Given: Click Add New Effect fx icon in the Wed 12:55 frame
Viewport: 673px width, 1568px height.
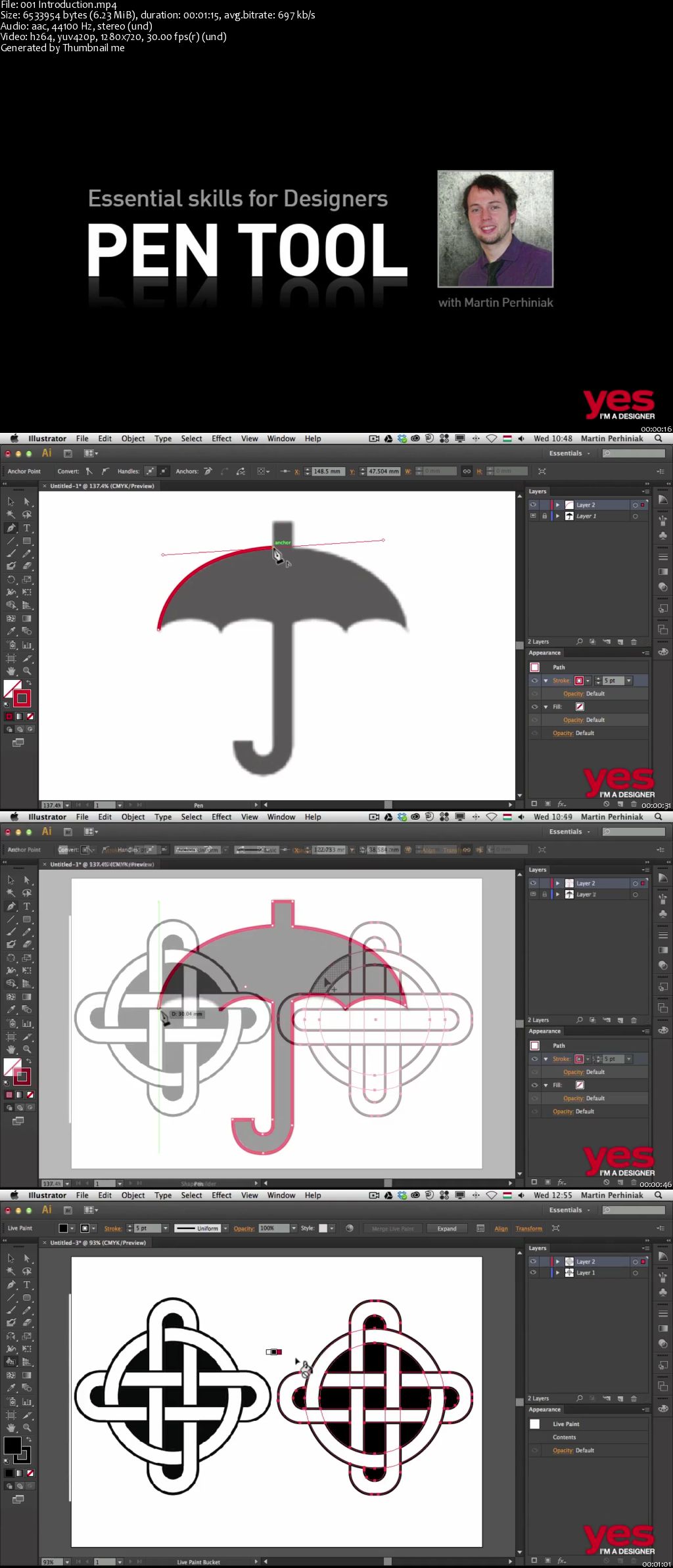Looking at the screenshot, I should pos(561,1561).
